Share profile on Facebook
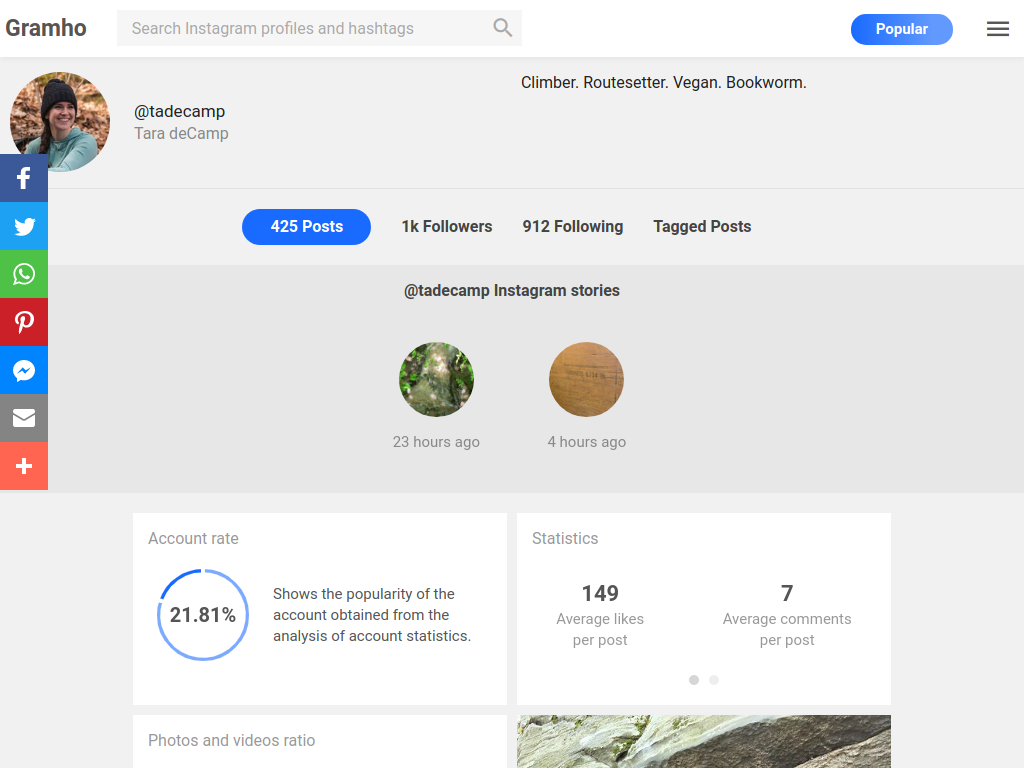 point(24,179)
